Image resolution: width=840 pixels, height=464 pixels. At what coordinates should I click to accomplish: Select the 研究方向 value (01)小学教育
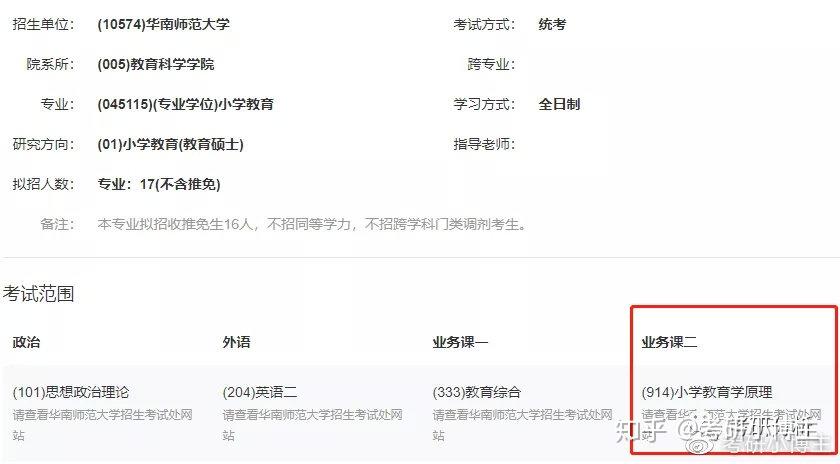point(170,144)
